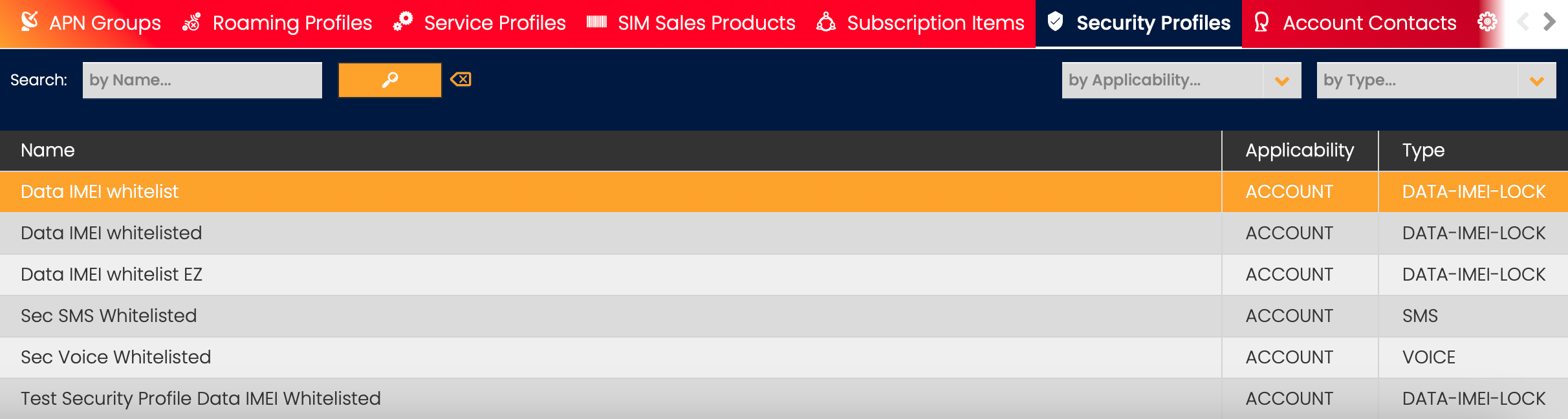Image resolution: width=1568 pixels, height=419 pixels.
Task: Open the by Type dropdown
Action: click(x=1536, y=81)
